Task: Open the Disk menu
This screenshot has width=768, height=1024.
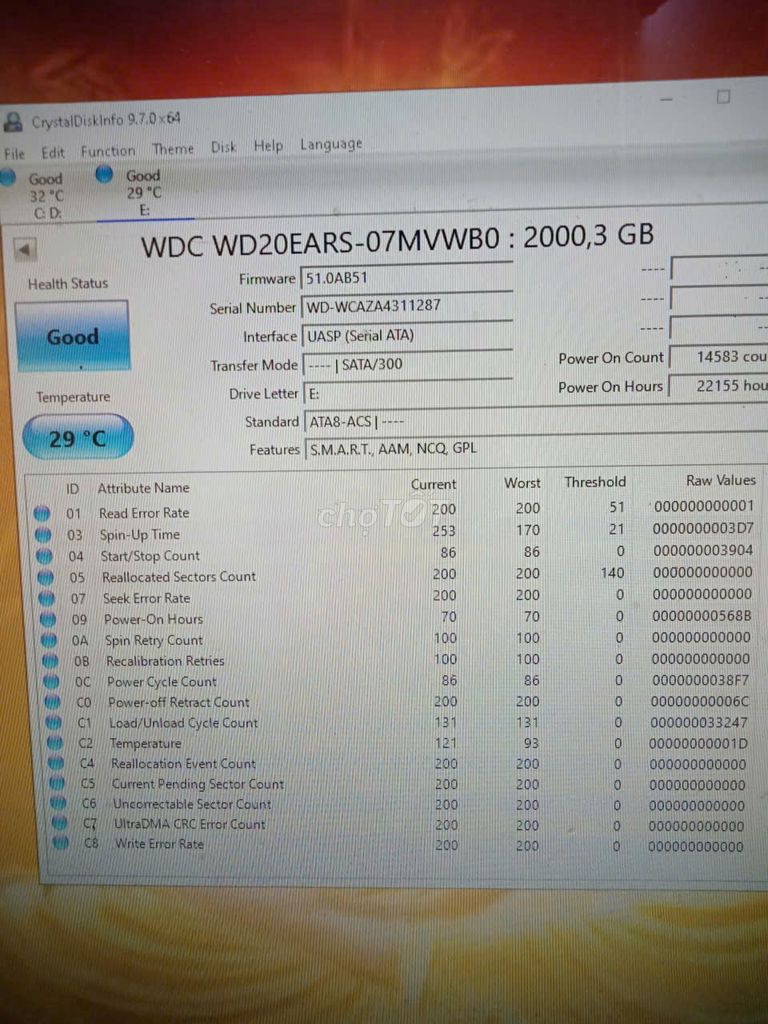Action: pos(223,147)
